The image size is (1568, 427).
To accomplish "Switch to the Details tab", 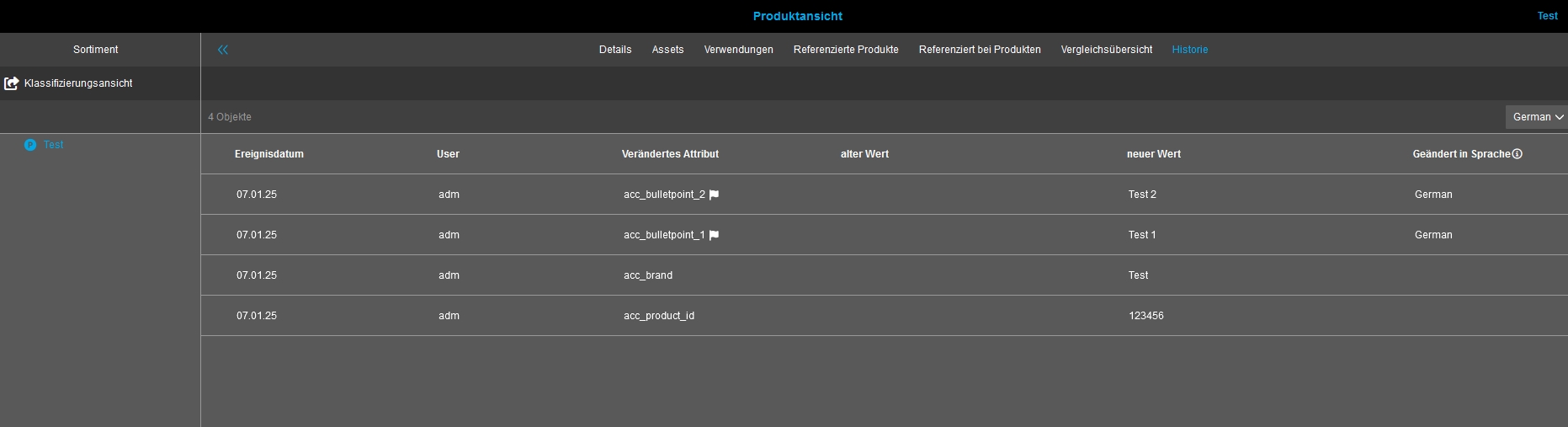I will (615, 50).
